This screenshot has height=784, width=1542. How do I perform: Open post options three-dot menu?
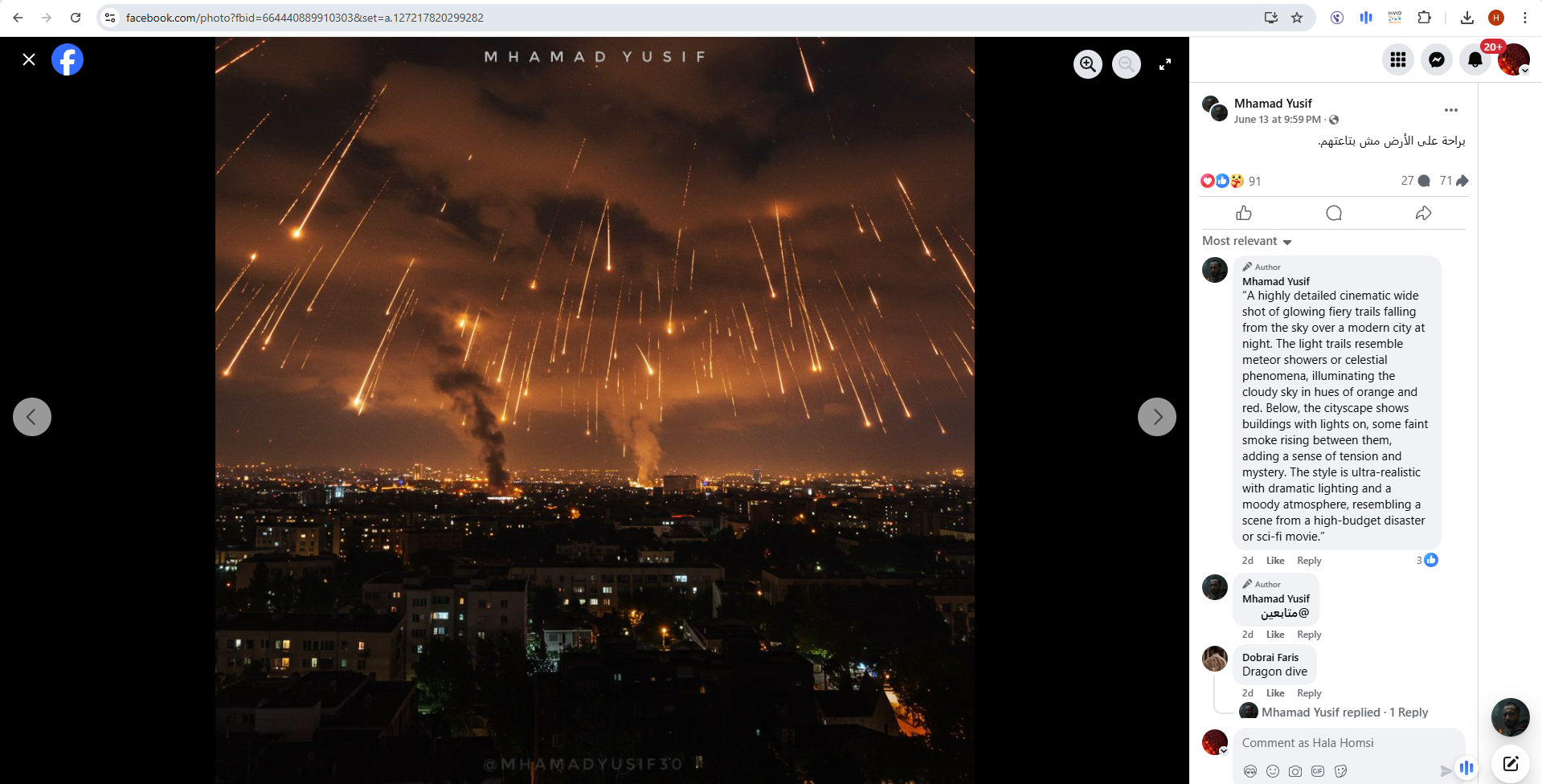[x=1450, y=110]
